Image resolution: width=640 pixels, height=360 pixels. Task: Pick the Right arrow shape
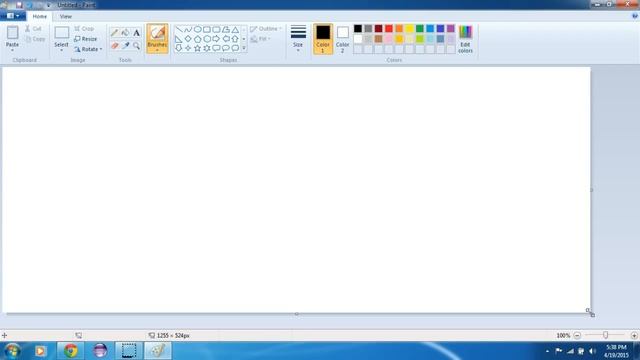[x=216, y=39]
